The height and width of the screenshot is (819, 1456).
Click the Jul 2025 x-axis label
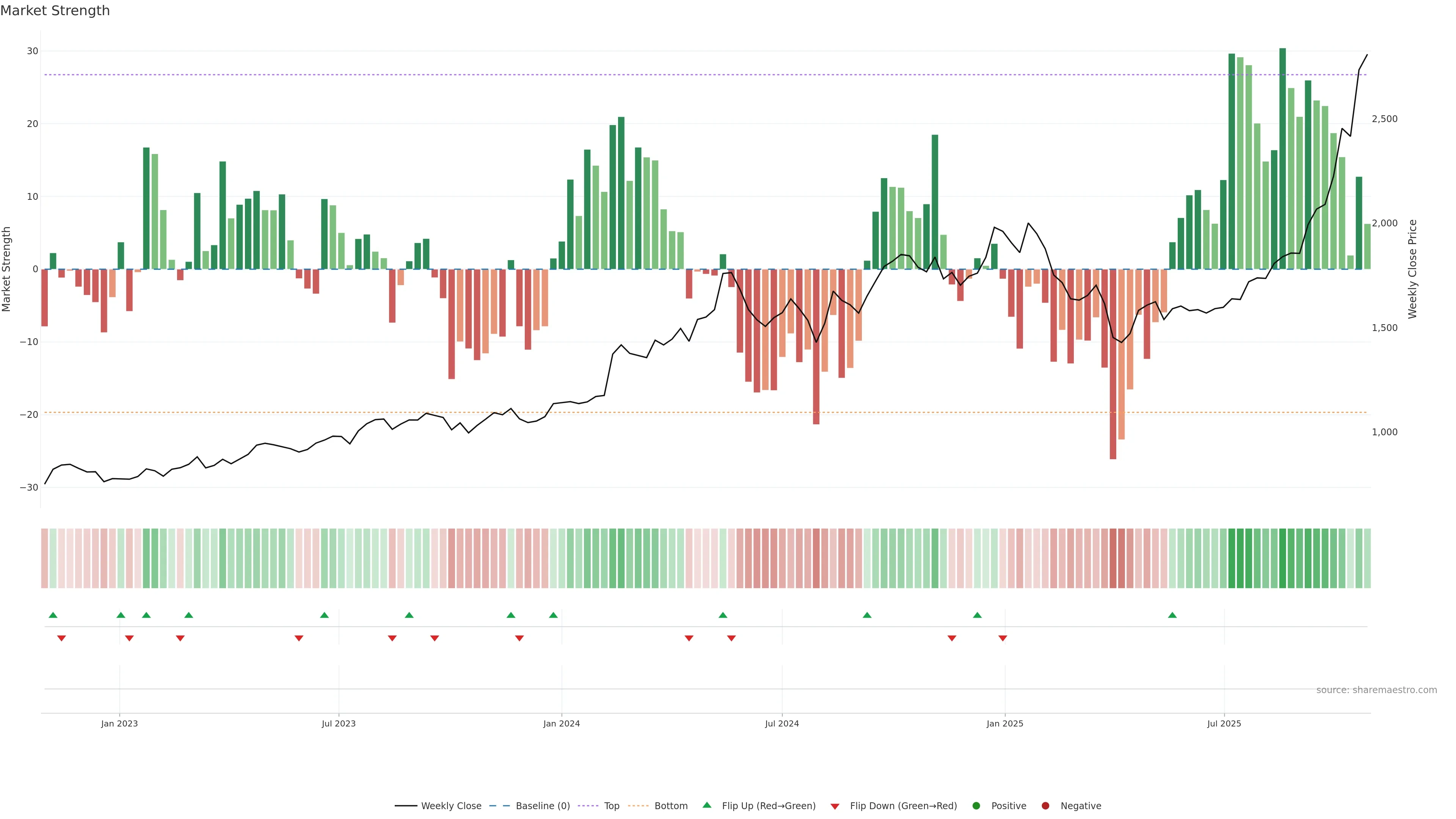[x=1224, y=723]
